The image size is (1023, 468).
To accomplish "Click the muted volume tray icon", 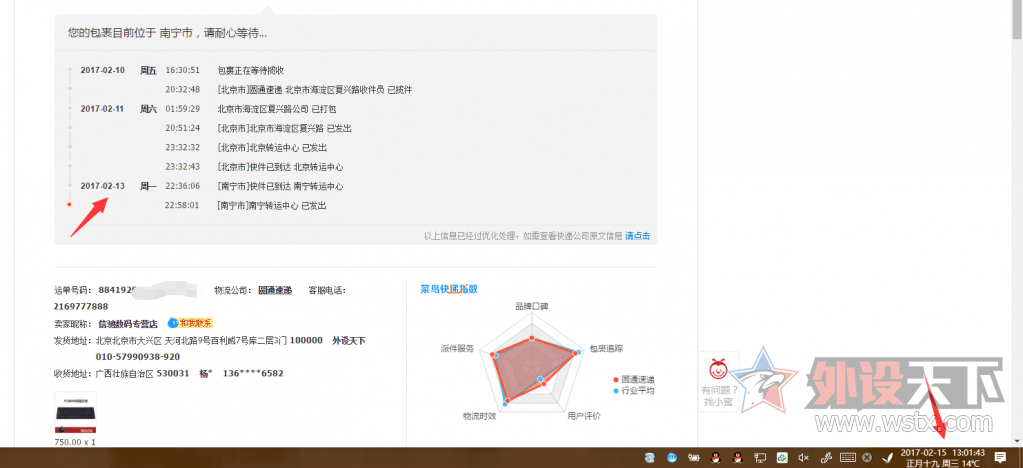I will coord(804,458).
